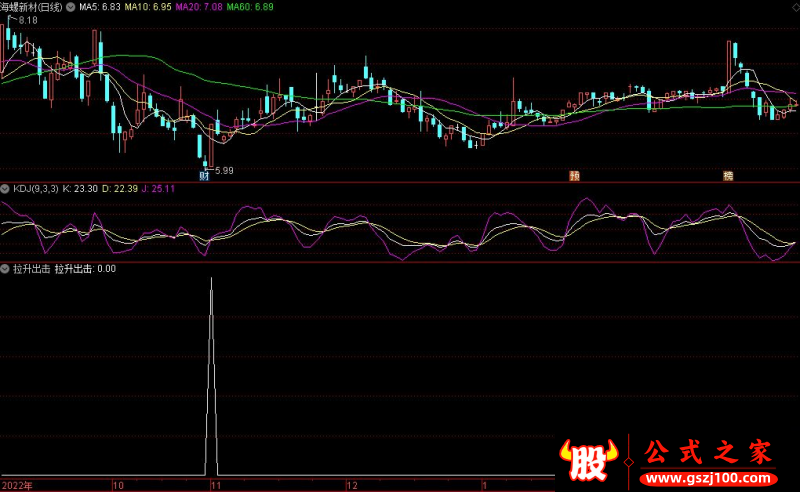The height and width of the screenshot is (492, 800).
Task: Select the MA10: 6.95 indicator label
Action: coord(148,7)
